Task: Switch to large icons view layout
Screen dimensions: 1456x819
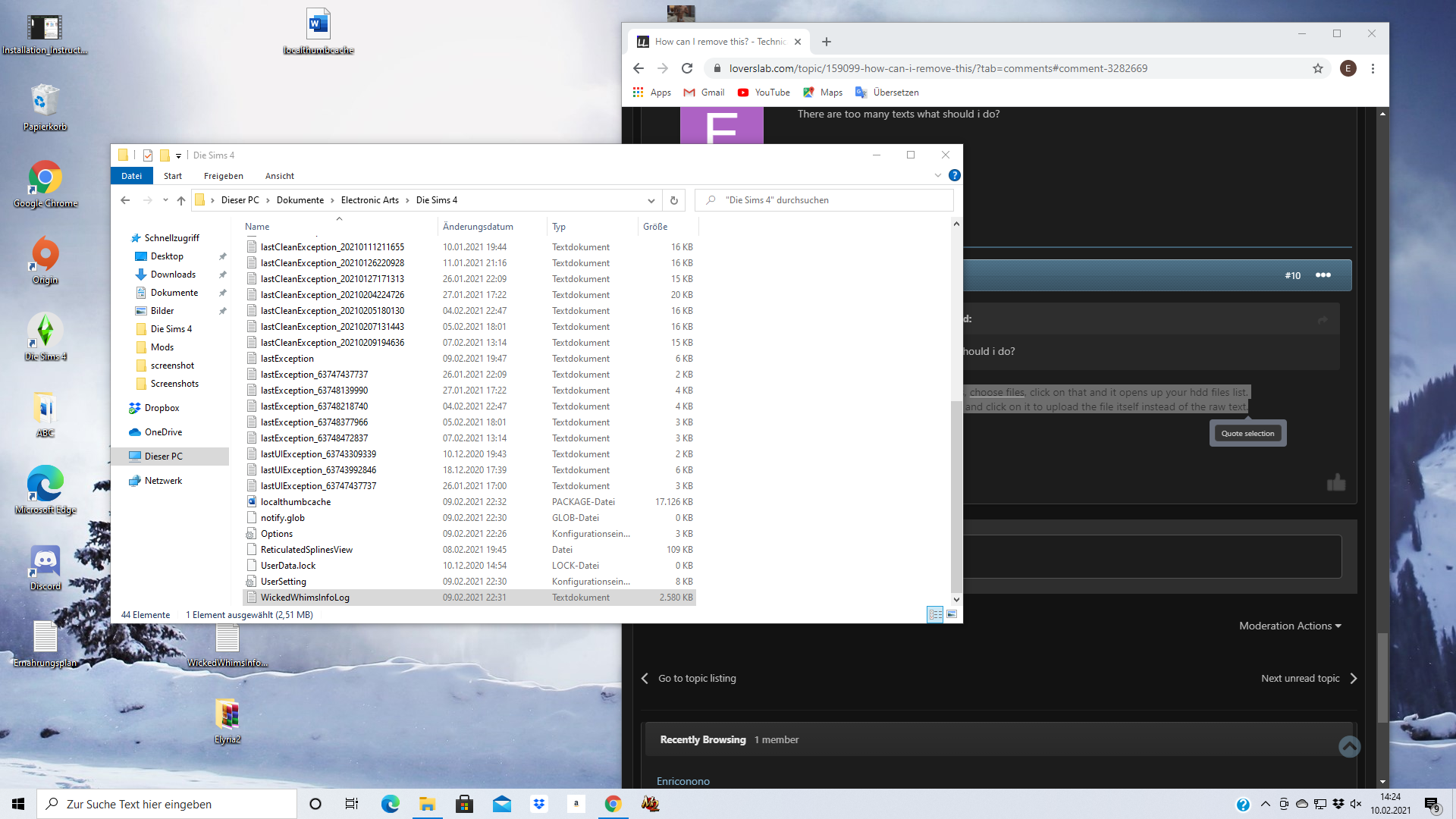Action: pyautogui.click(x=952, y=614)
